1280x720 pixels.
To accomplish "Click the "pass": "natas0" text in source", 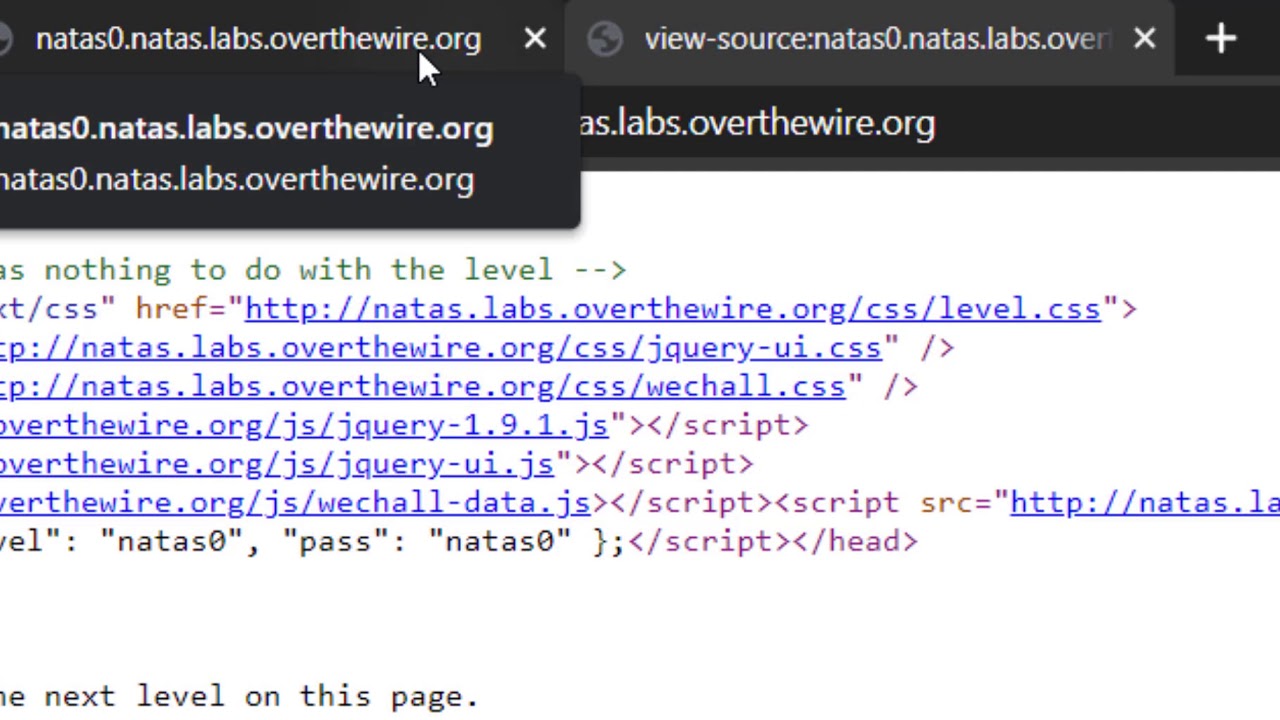I will pos(427,543).
